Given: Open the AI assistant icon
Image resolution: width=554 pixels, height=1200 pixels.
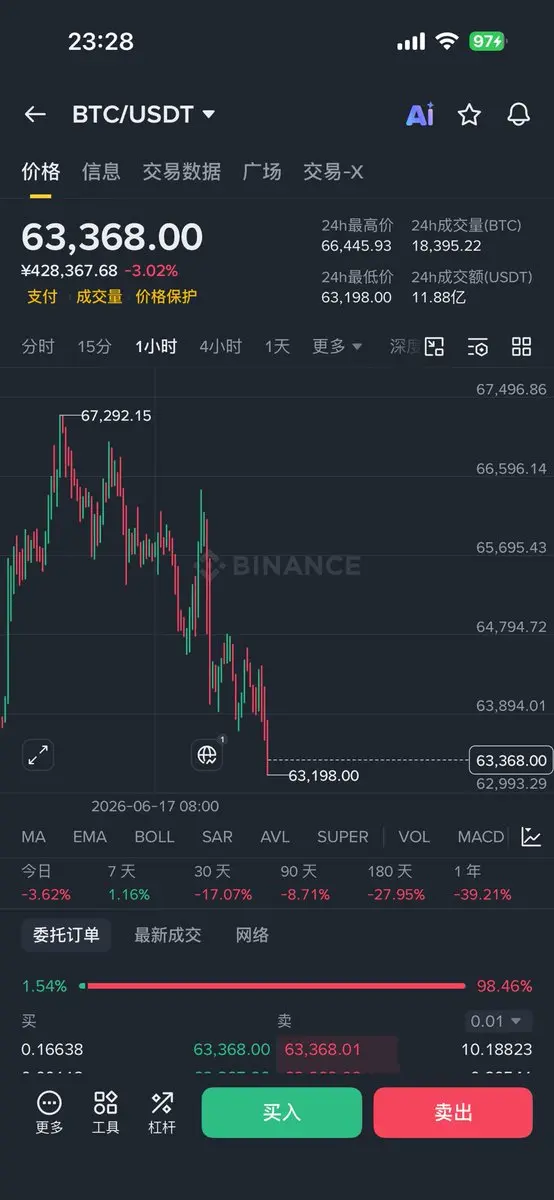Looking at the screenshot, I should (x=420, y=114).
